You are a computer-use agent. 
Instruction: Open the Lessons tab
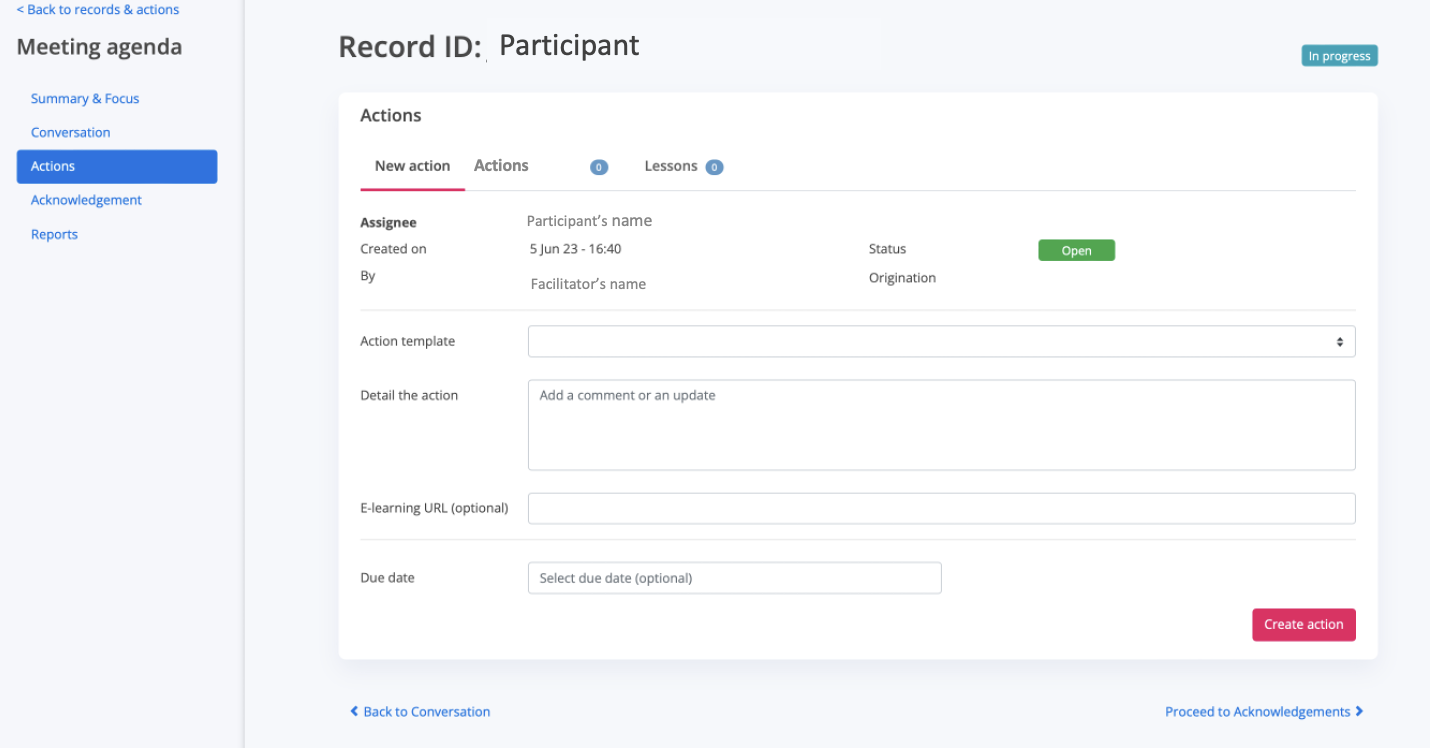pyautogui.click(x=670, y=166)
